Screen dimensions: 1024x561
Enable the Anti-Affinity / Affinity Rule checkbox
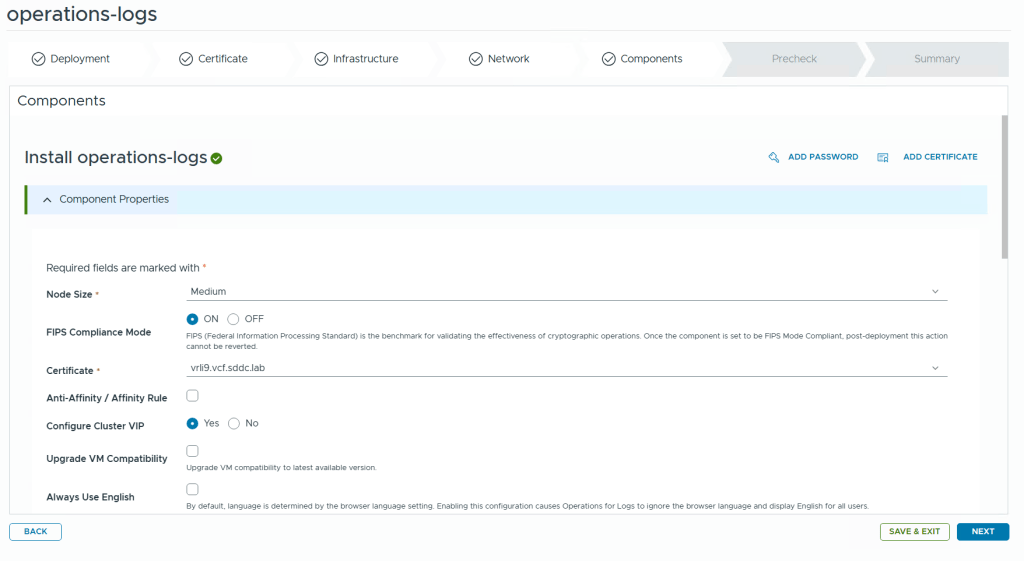pos(192,396)
